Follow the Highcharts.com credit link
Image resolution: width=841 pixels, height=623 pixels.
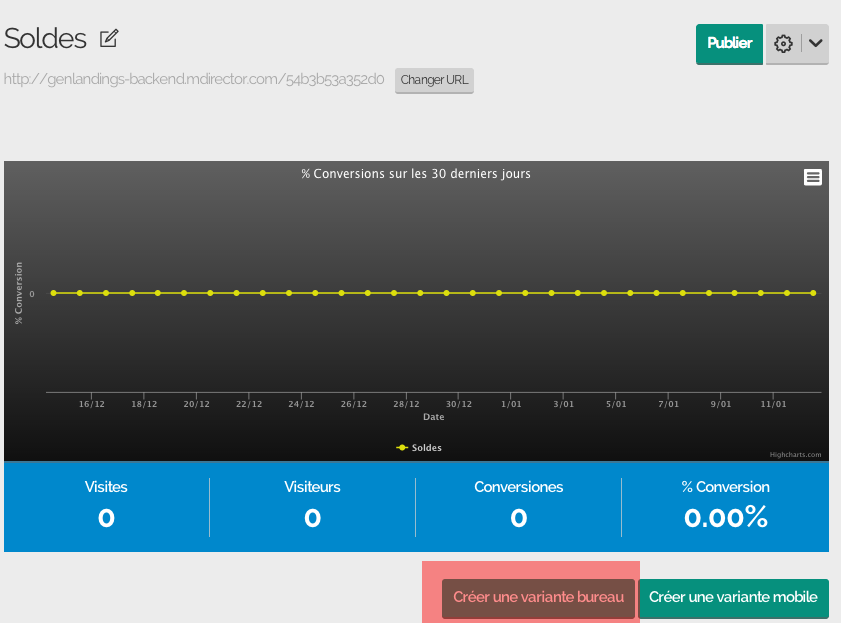795,454
